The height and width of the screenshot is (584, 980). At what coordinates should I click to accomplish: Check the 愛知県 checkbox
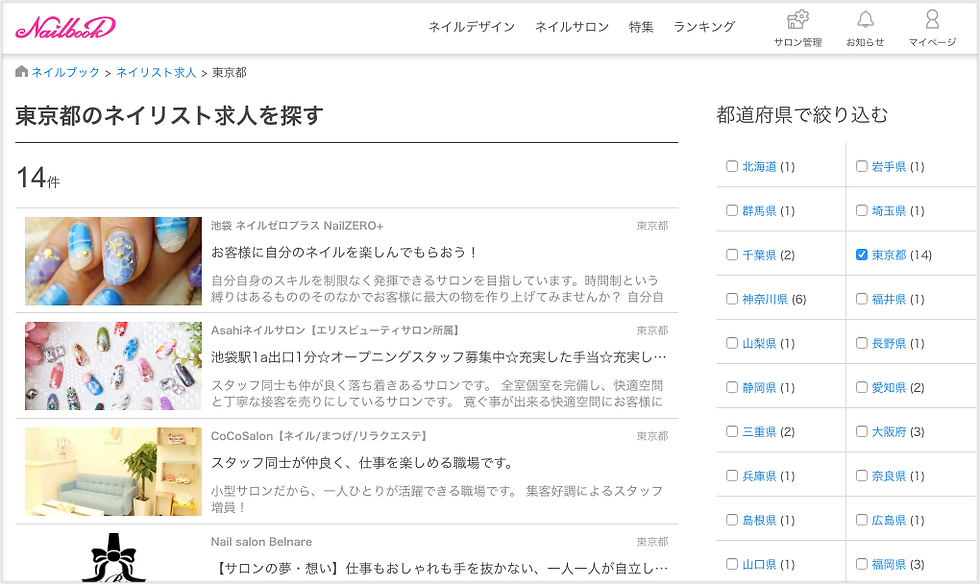point(861,387)
